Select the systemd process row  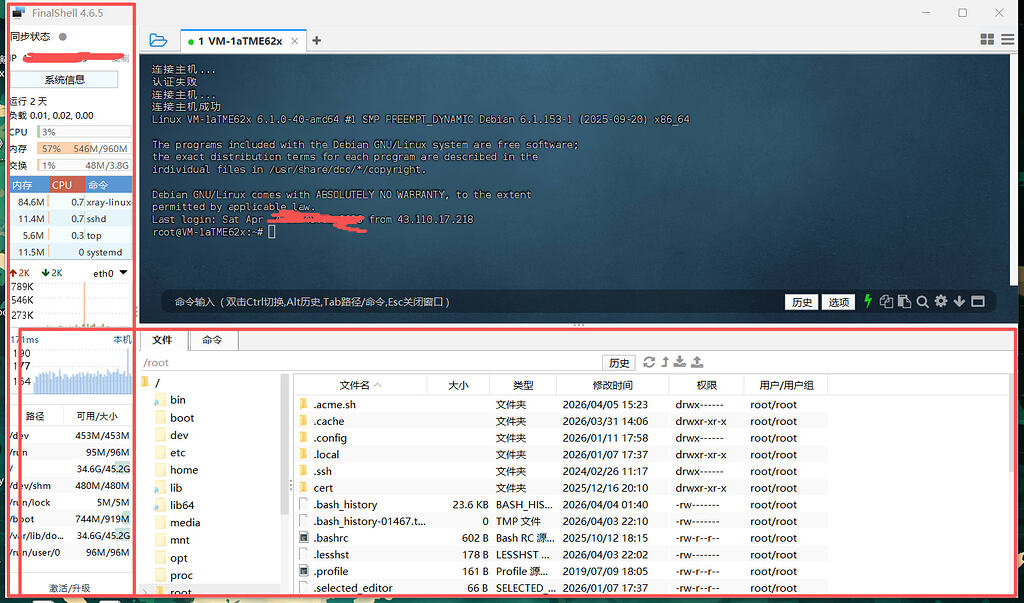click(71, 252)
